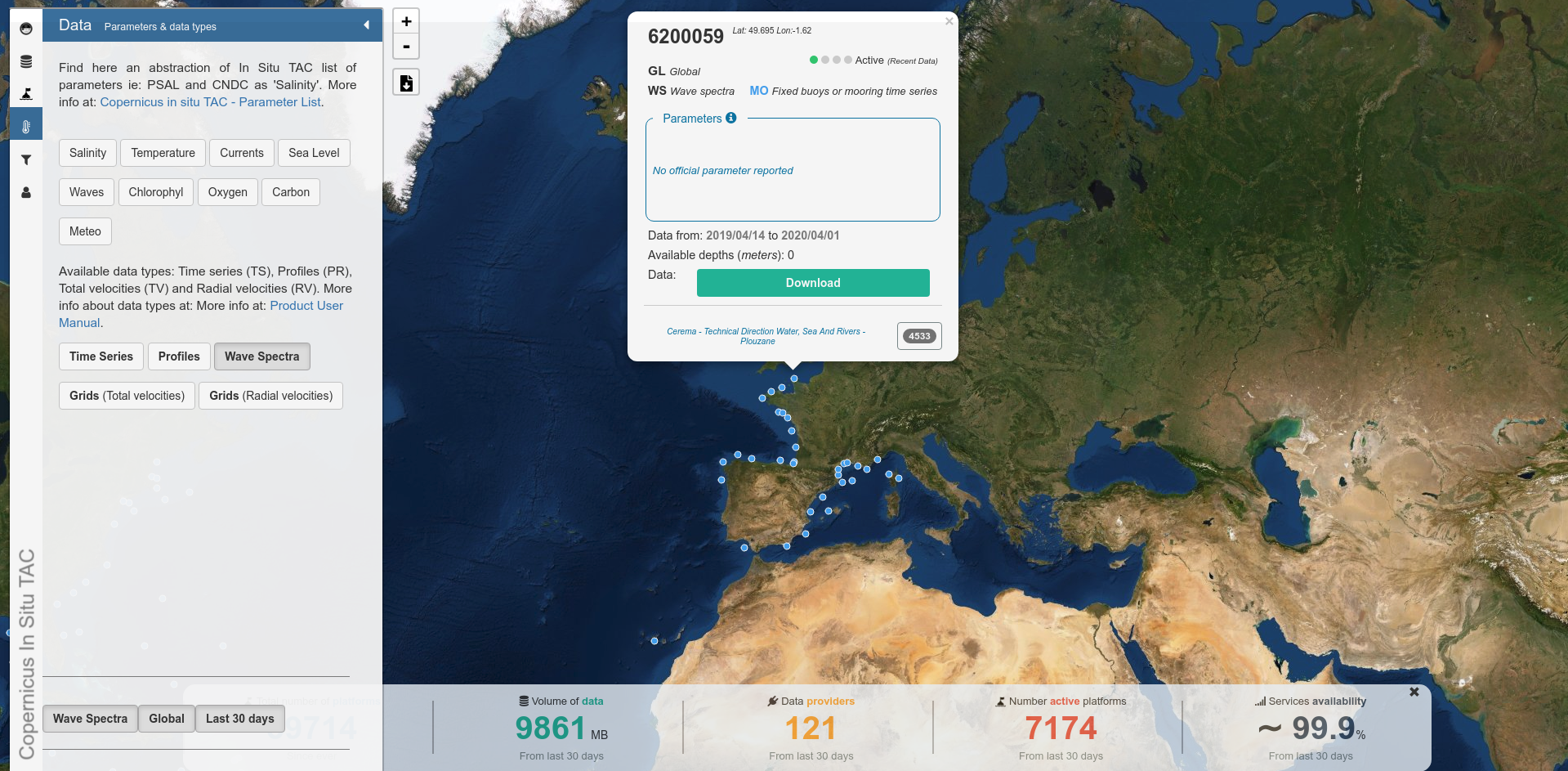Select the Wave Spectra bottom filter tab

[x=90, y=719]
